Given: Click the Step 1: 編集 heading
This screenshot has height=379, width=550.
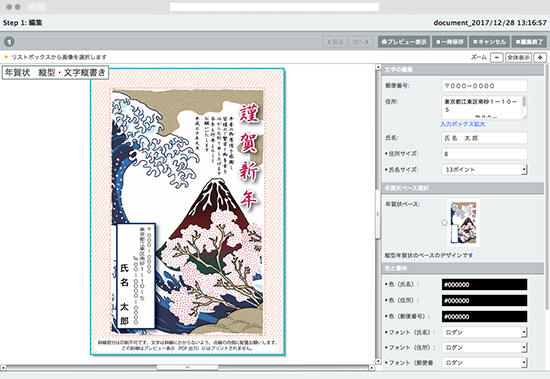Looking at the screenshot, I should coord(22,23).
